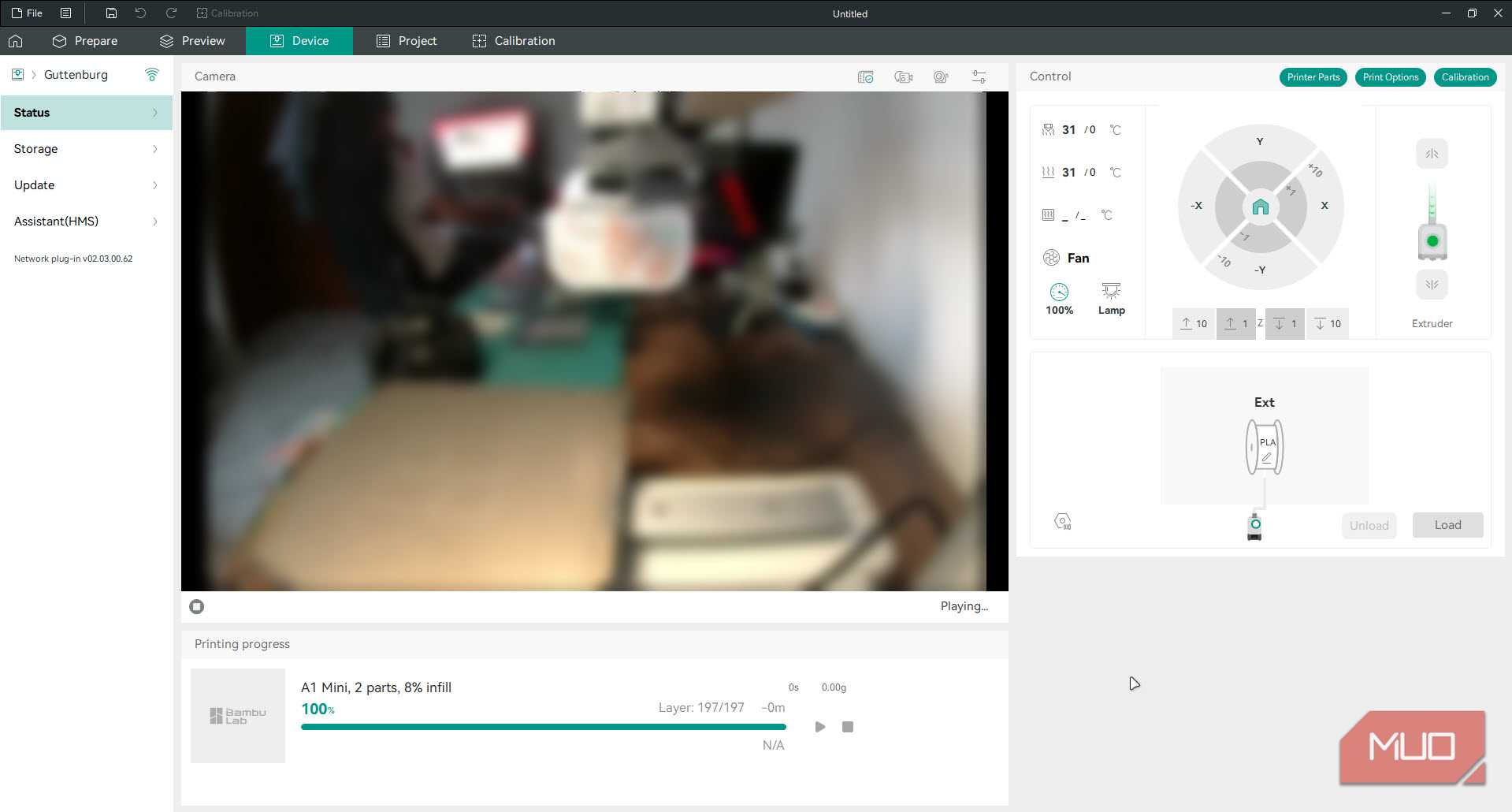
Task: Switch to the Preview tab
Action: (192, 41)
